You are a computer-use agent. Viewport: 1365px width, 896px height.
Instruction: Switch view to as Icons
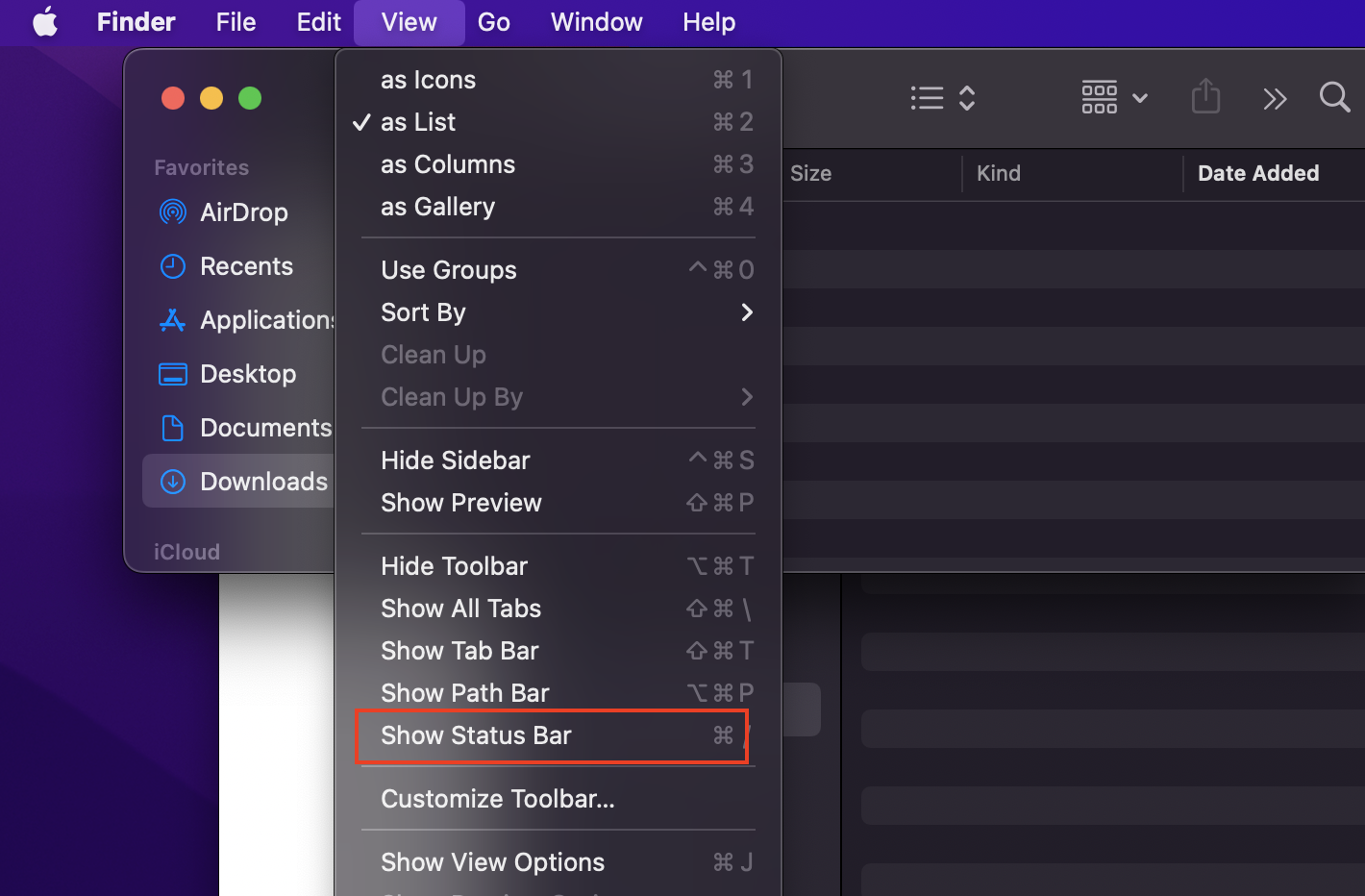558,80
